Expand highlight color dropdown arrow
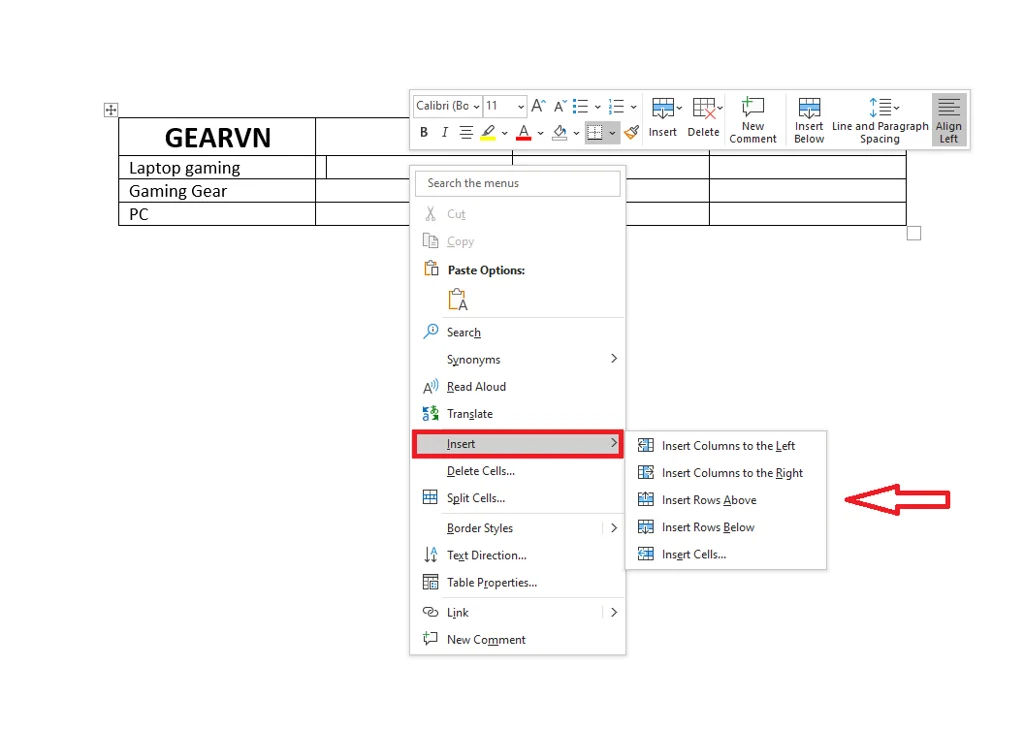The height and width of the screenshot is (730, 1024). point(505,133)
